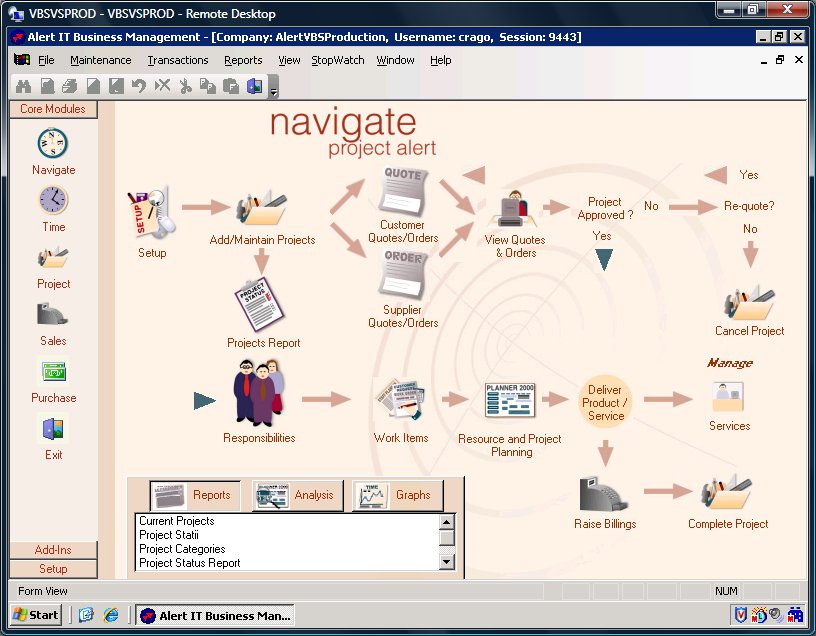Image resolution: width=816 pixels, height=636 pixels.
Task: Click the Undo arrow toolbar icon
Action: pos(139,86)
